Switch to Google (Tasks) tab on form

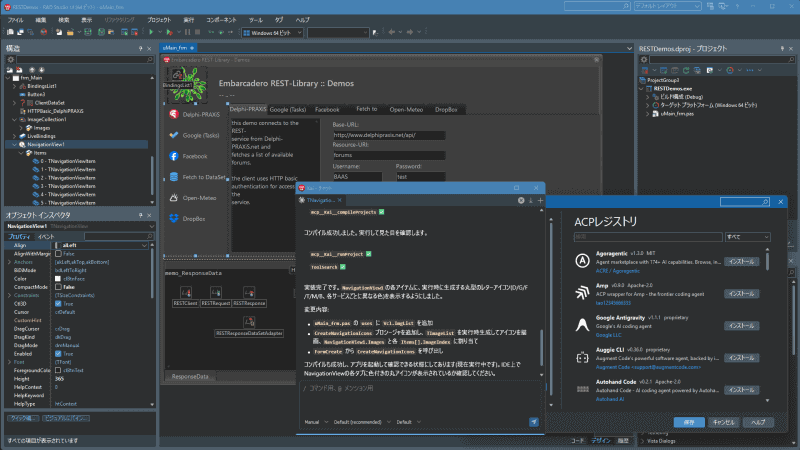(x=288, y=110)
